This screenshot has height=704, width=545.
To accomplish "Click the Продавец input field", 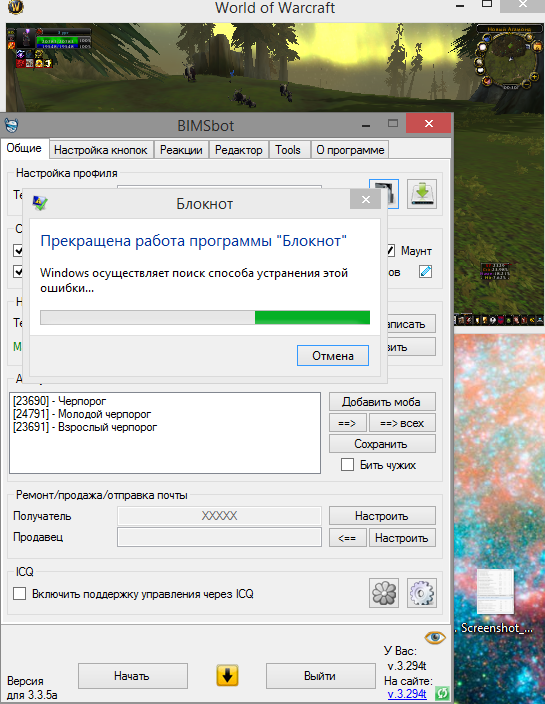I will pyautogui.click(x=220, y=537).
